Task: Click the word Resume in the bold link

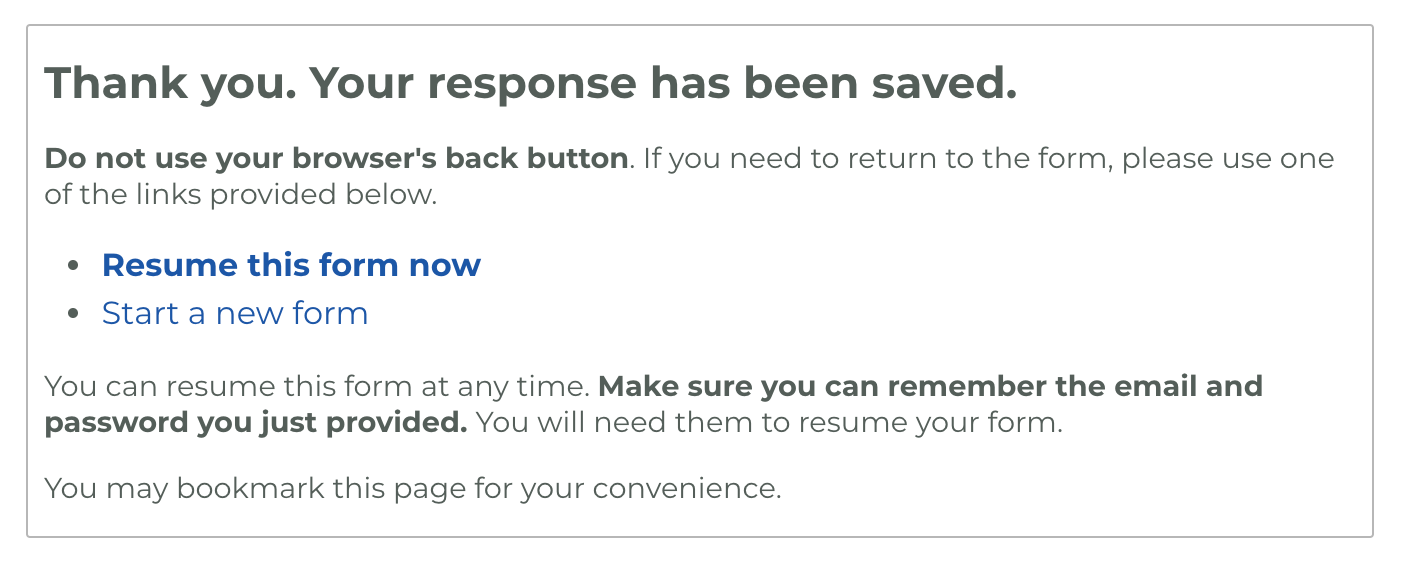Action: coord(170,265)
